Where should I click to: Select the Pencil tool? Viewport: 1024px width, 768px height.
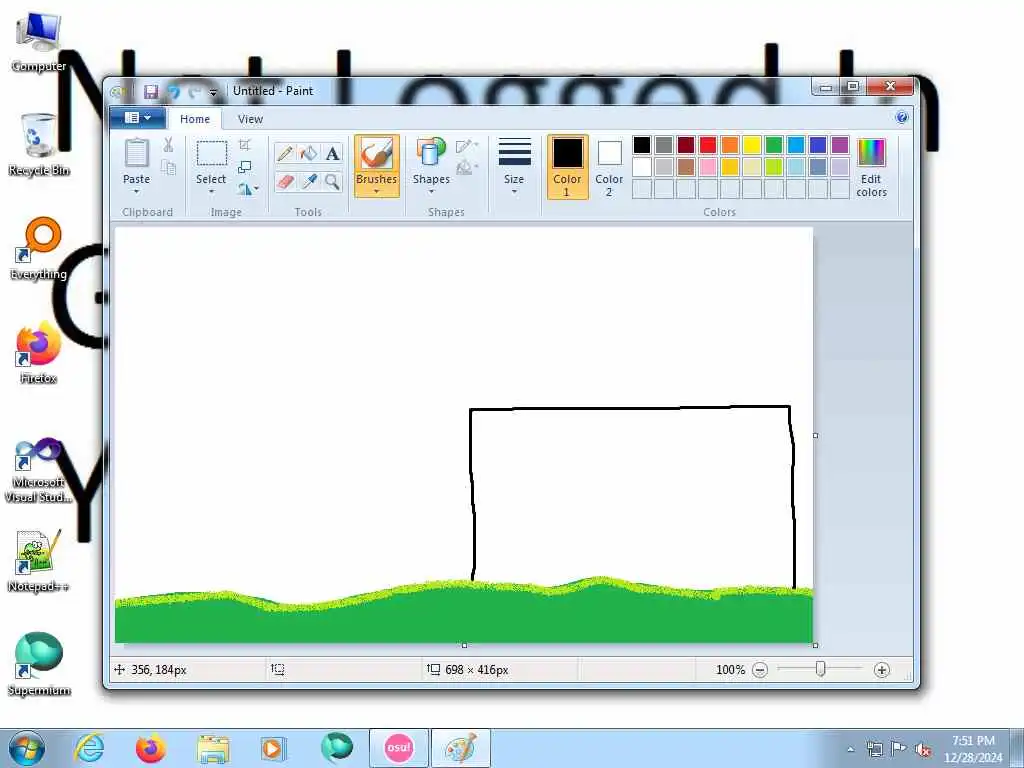[x=285, y=153]
